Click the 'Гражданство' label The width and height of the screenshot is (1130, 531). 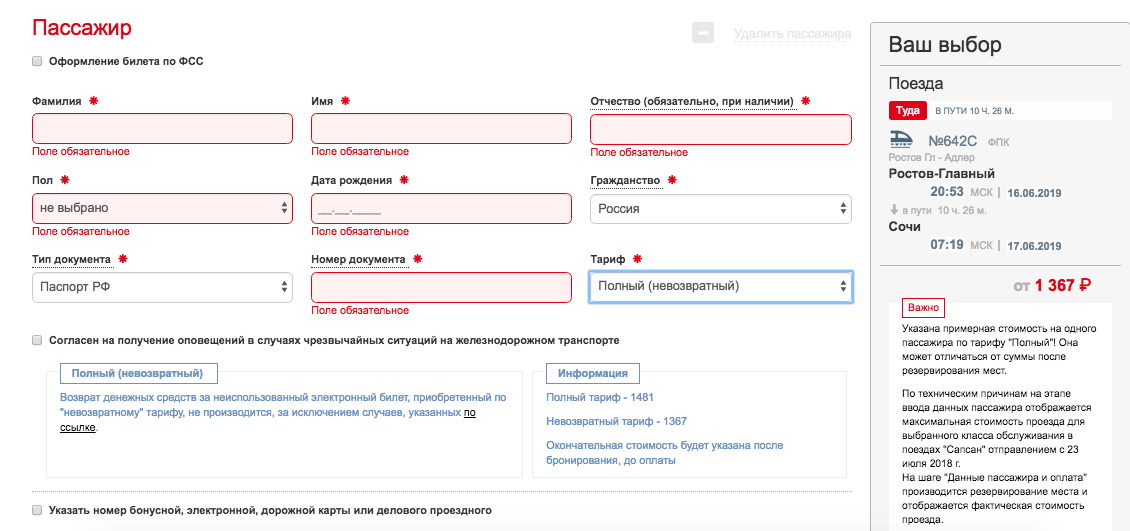point(626,180)
